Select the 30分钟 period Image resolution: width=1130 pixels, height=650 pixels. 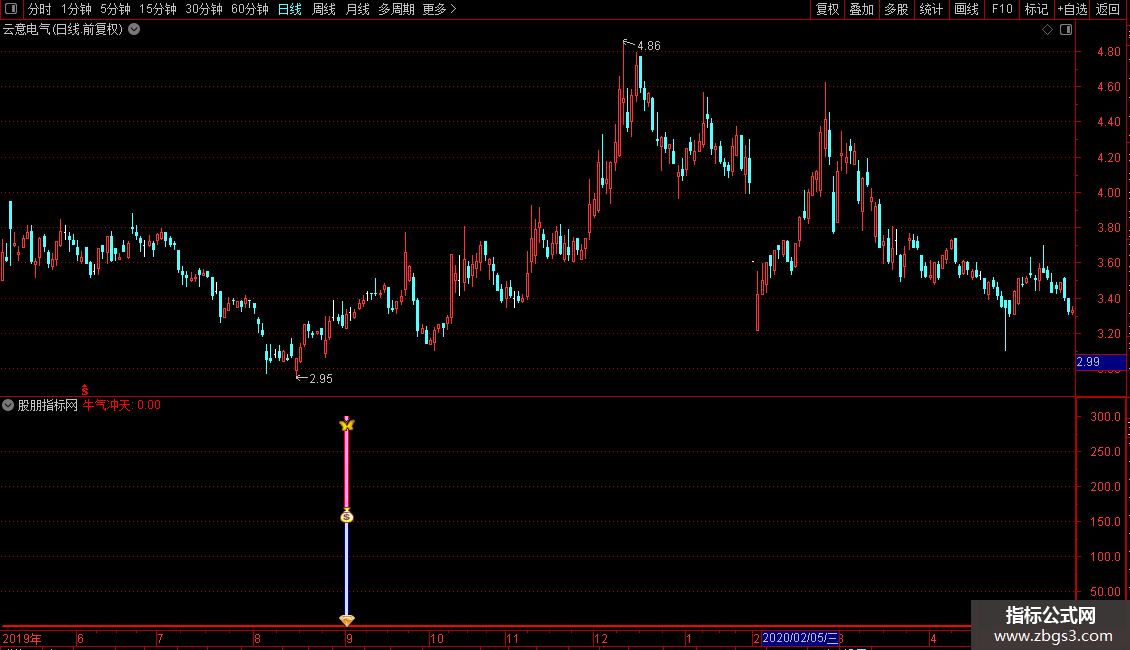coord(203,9)
